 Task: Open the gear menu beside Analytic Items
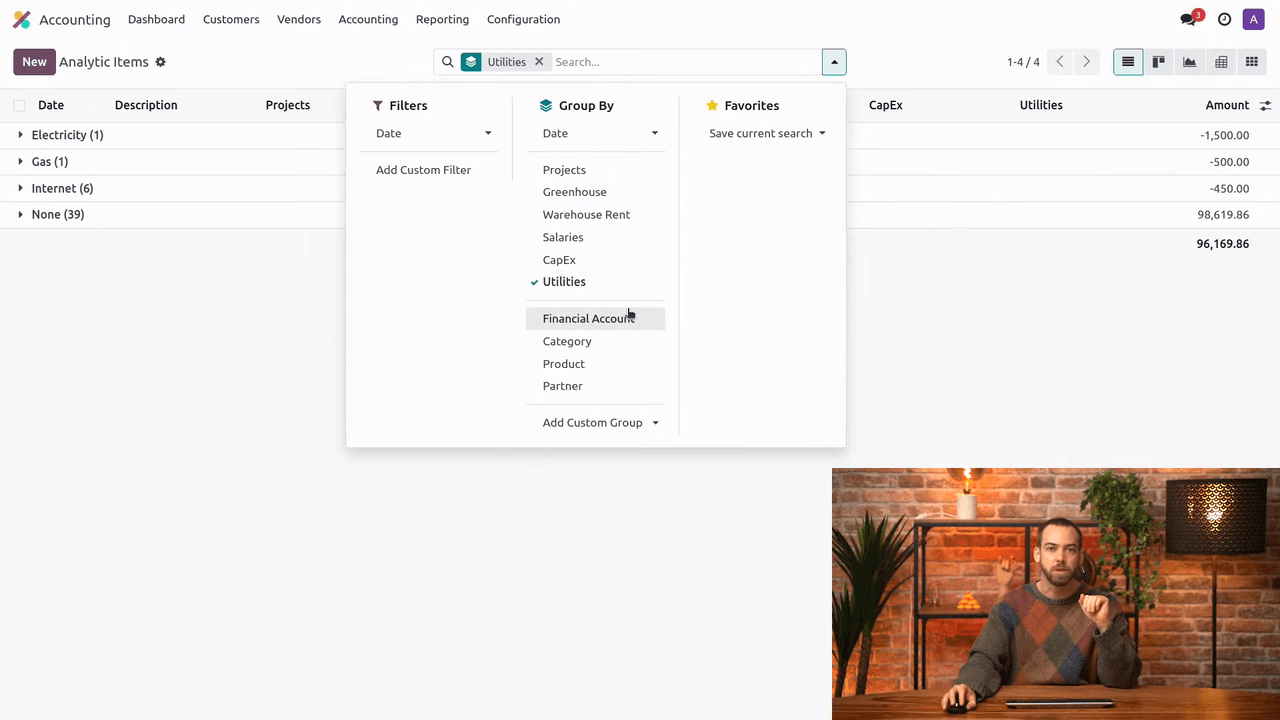tap(160, 62)
